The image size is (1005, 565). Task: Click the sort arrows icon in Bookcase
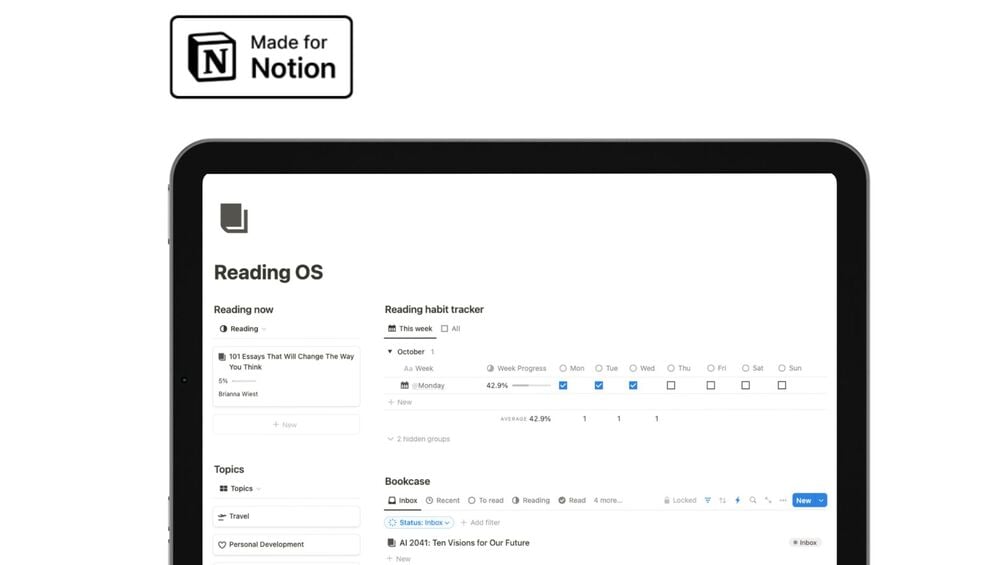point(722,500)
